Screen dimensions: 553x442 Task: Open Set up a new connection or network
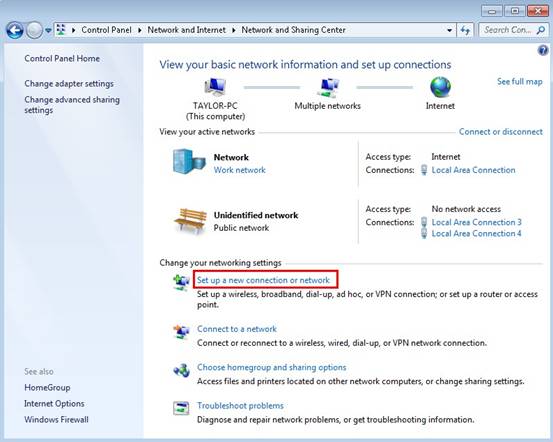(263, 280)
